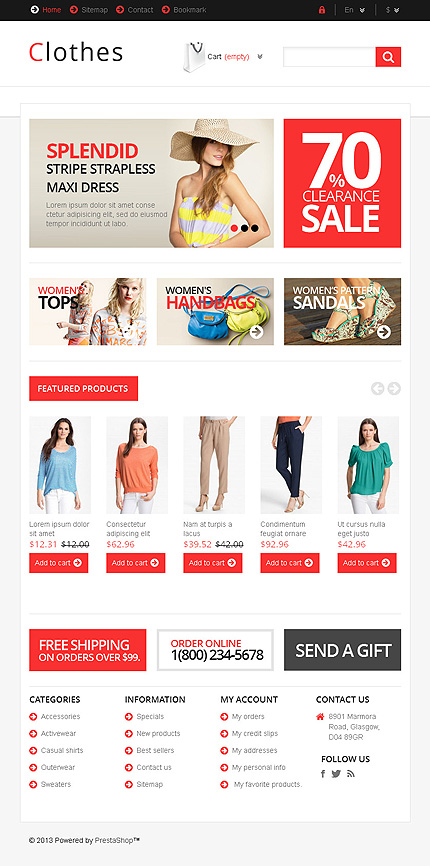The height and width of the screenshot is (866, 430).
Task: Add the $62.96 orange top to cart
Action: tap(136, 563)
